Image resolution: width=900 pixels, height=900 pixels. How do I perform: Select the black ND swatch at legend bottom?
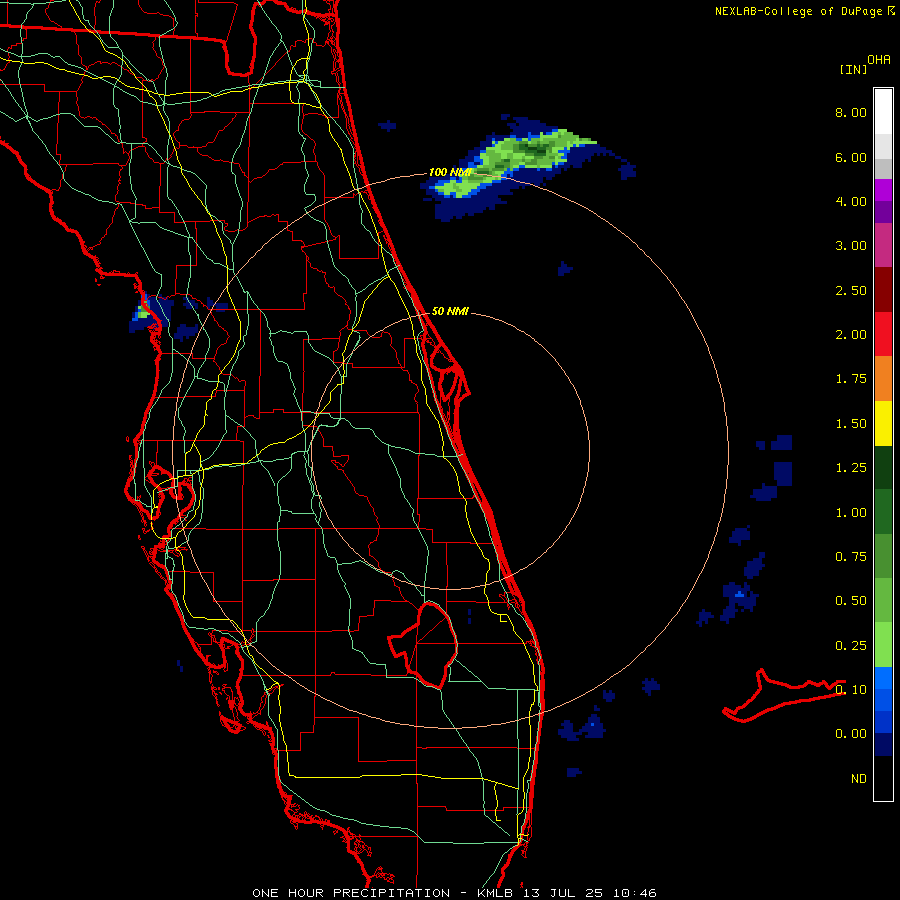[883, 778]
